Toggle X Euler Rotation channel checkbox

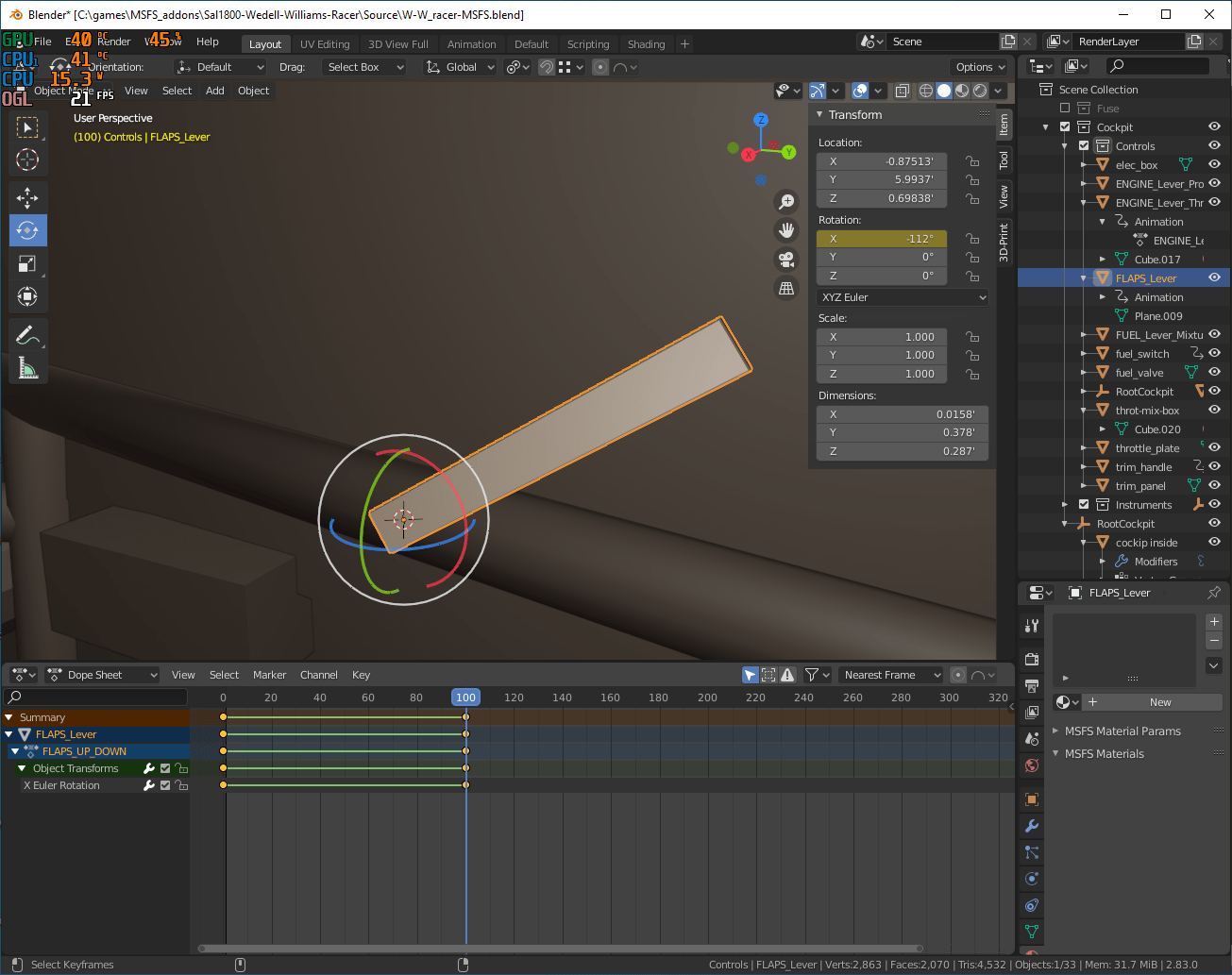[x=165, y=785]
